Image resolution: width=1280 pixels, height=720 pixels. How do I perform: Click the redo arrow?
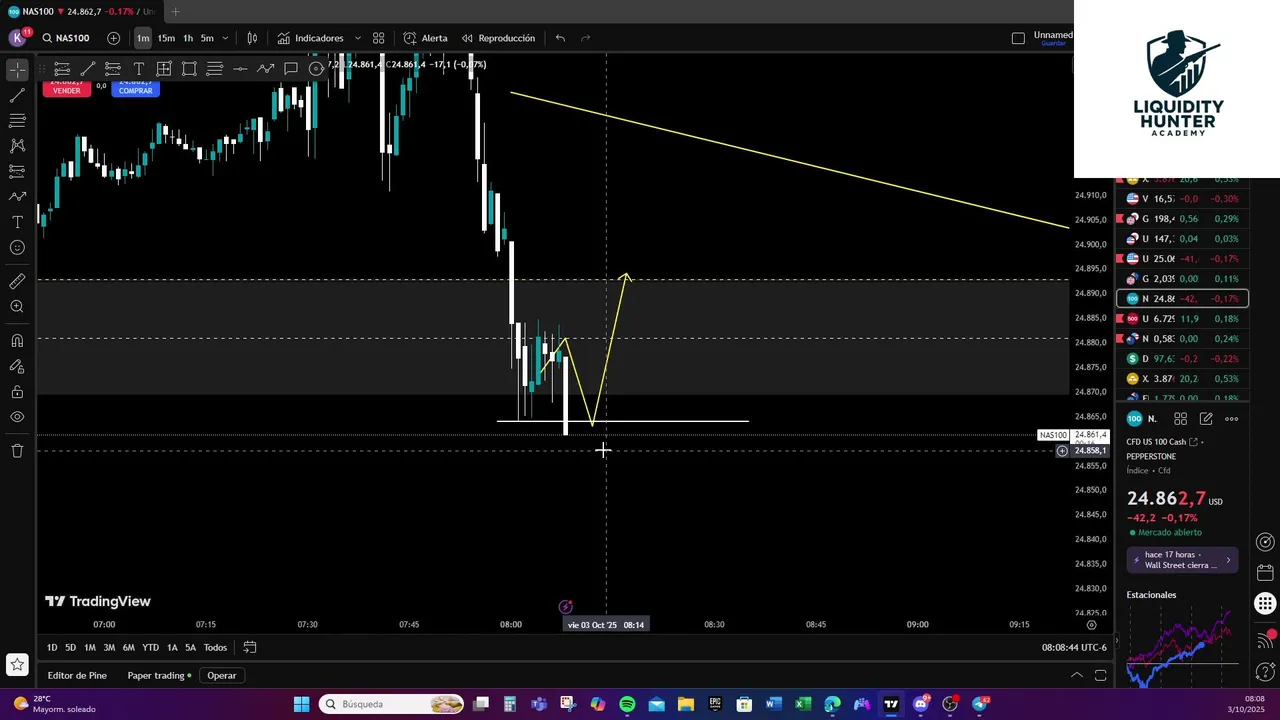pyautogui.click(x=586, y=38)
